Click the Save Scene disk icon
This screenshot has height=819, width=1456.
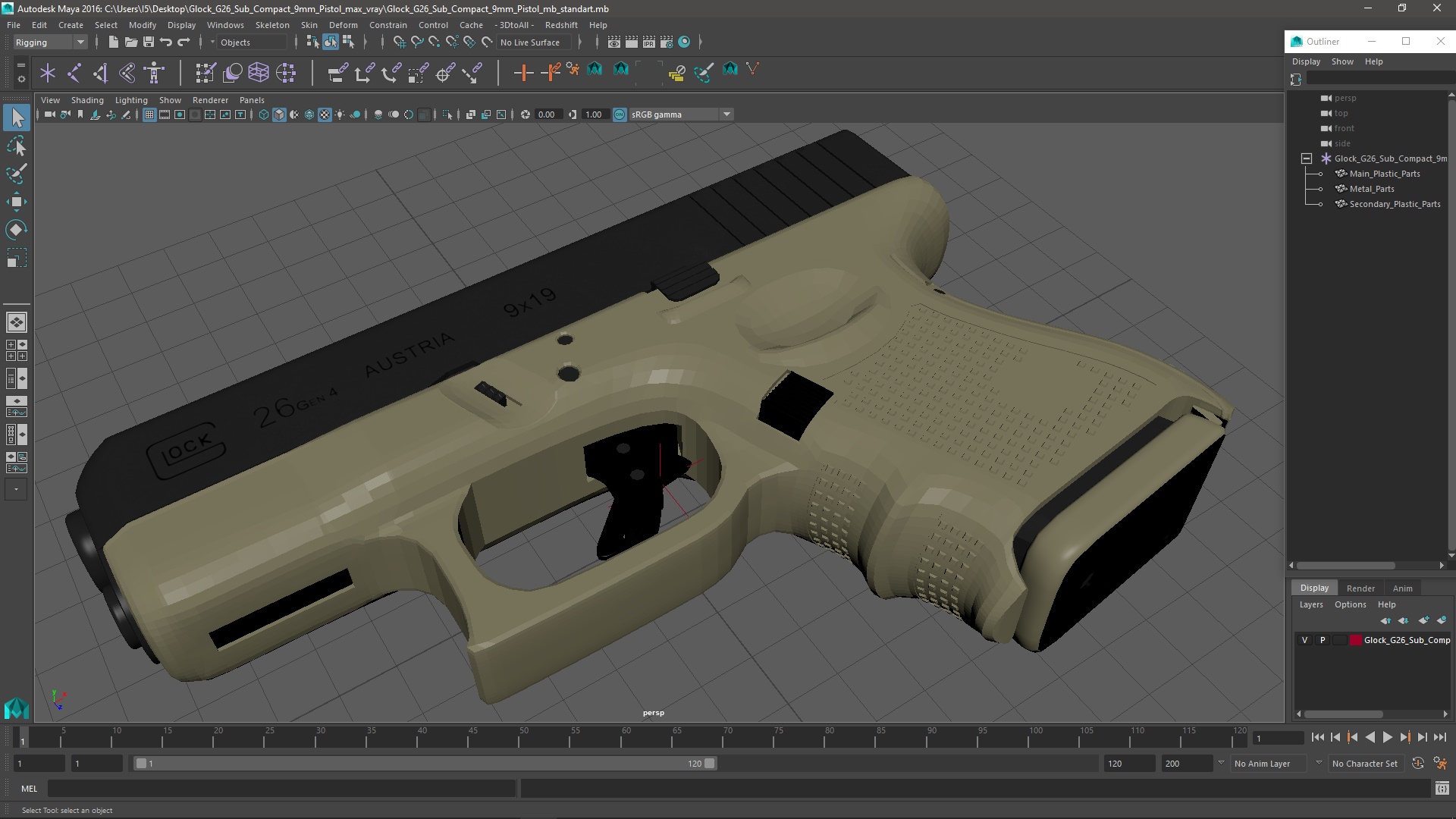pyautogui.click(x=149, y=42)
